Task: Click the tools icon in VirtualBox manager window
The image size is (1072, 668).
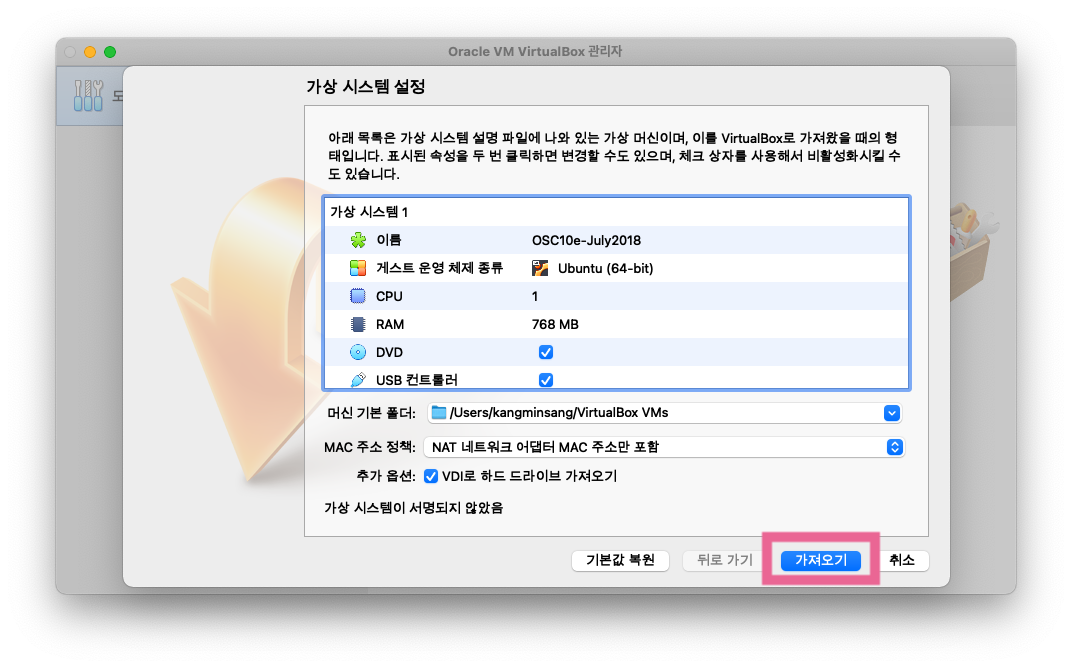Action: click(88, 95)
